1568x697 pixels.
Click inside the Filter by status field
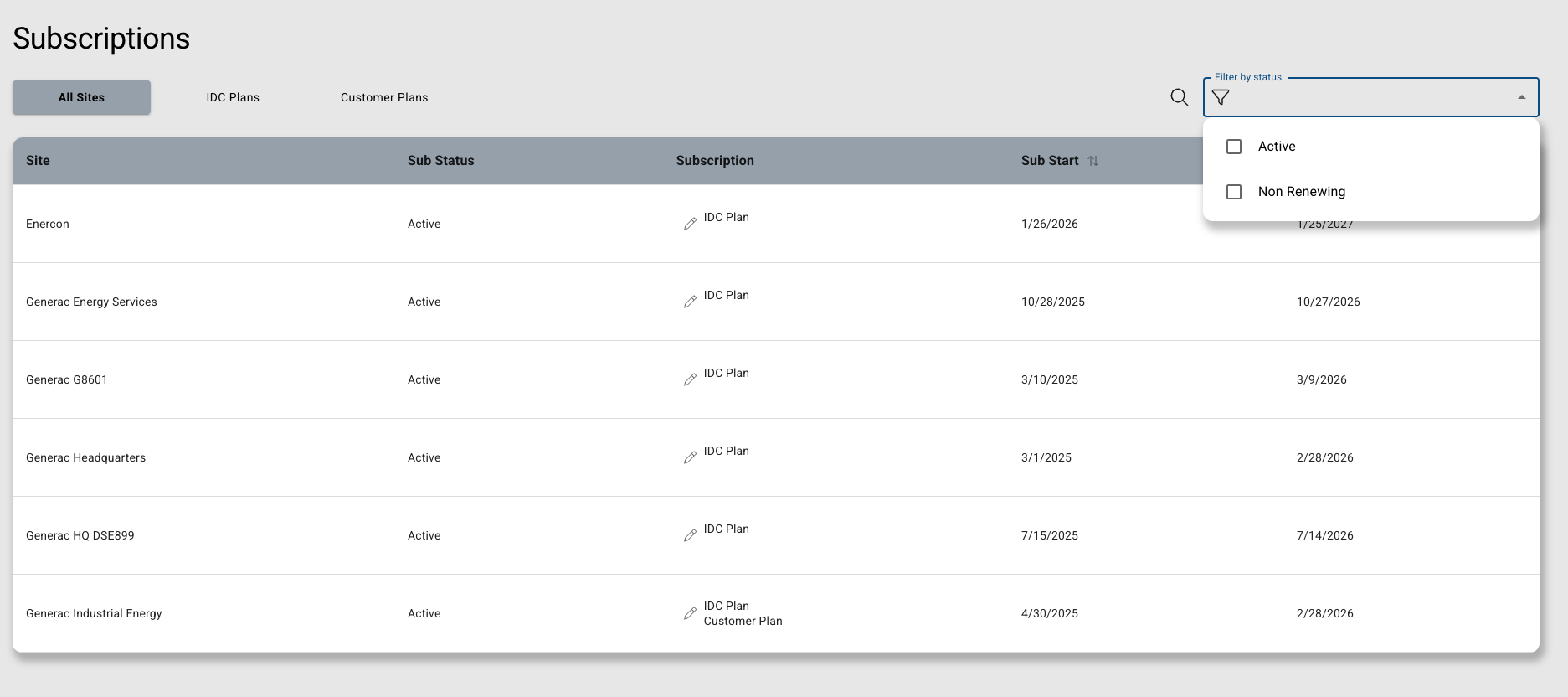(x=1373, y=97)
